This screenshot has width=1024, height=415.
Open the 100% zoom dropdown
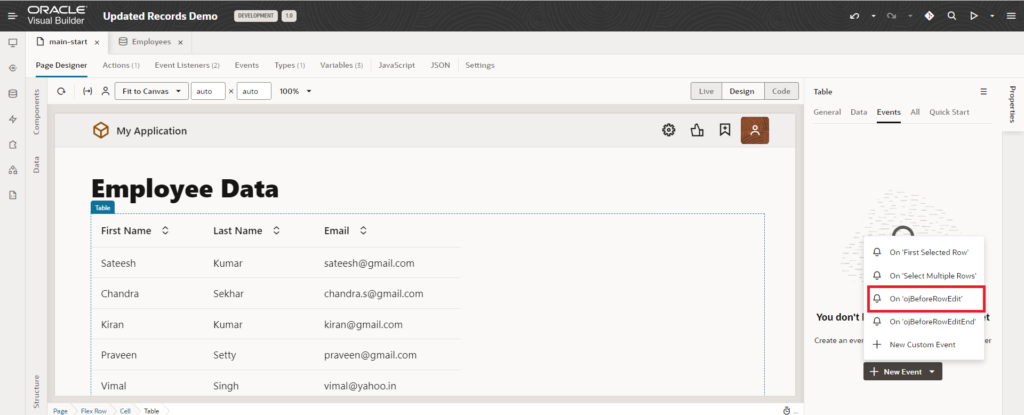coord(295,91)
